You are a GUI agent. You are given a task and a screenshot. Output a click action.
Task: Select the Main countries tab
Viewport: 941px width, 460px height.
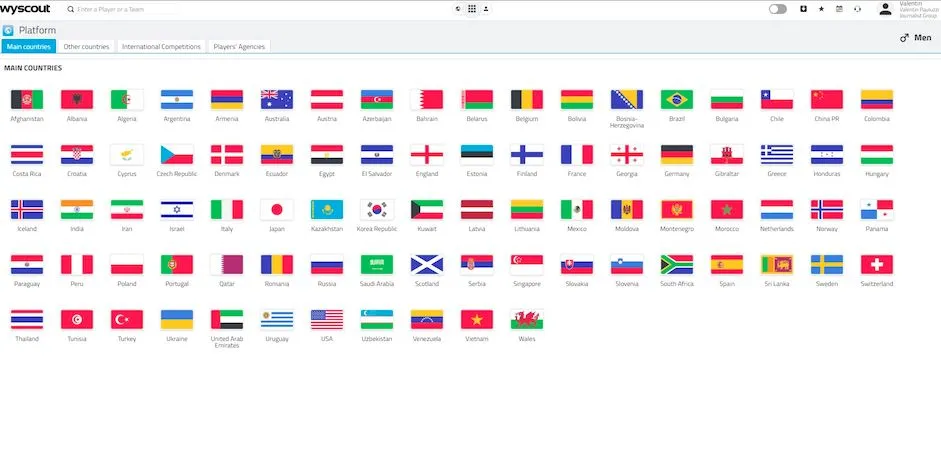pos(28,46)
